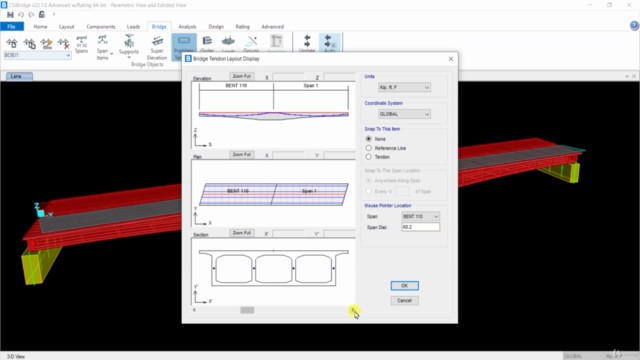The image size is (640, 360).
Task: Click Zoom Full for Plan view
Action: pyautogui.click(x=242, y=155)
